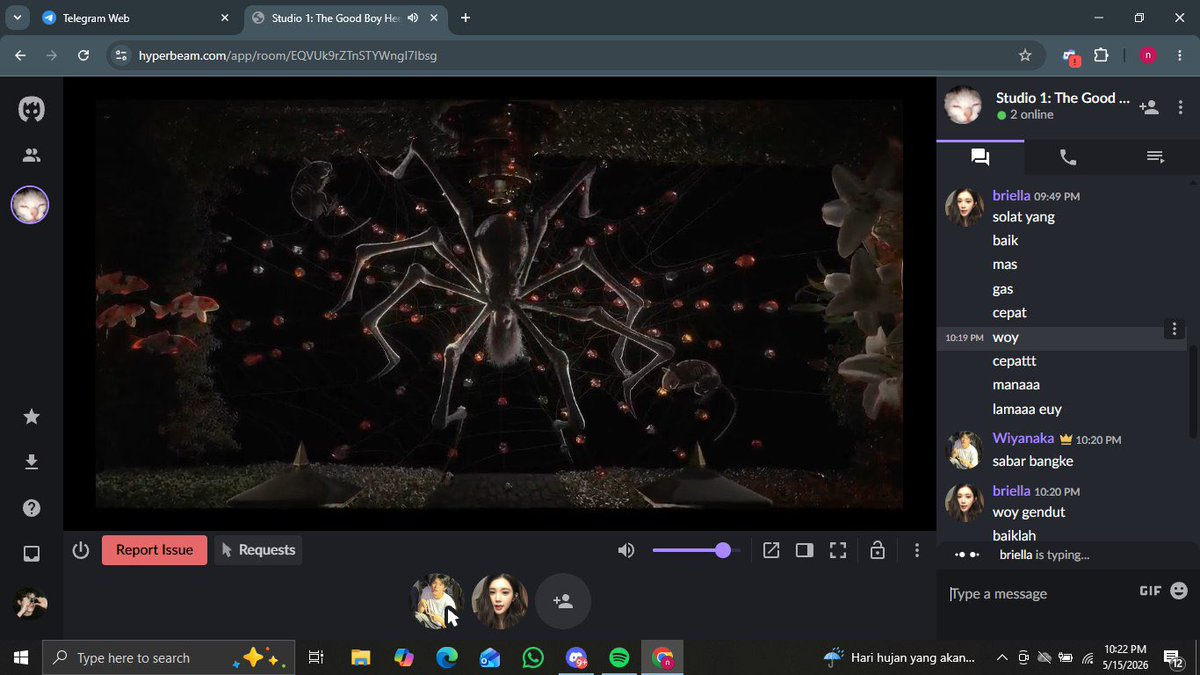Open Microsoft Edge from the taskbar
1200x675 pixels.
pyautogui.click(x=446, y=657)
